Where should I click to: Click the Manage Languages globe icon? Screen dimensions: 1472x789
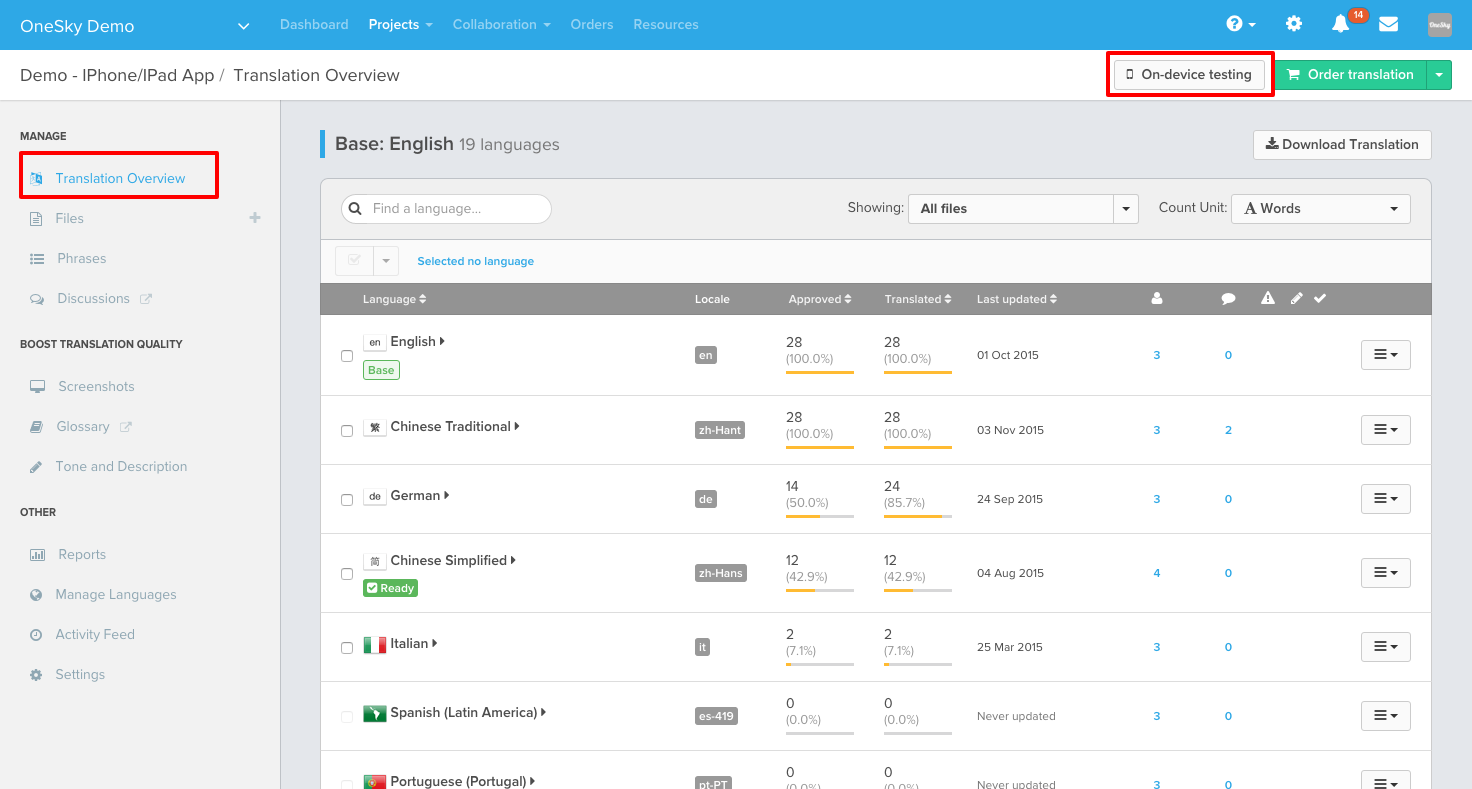pos(36,594)
